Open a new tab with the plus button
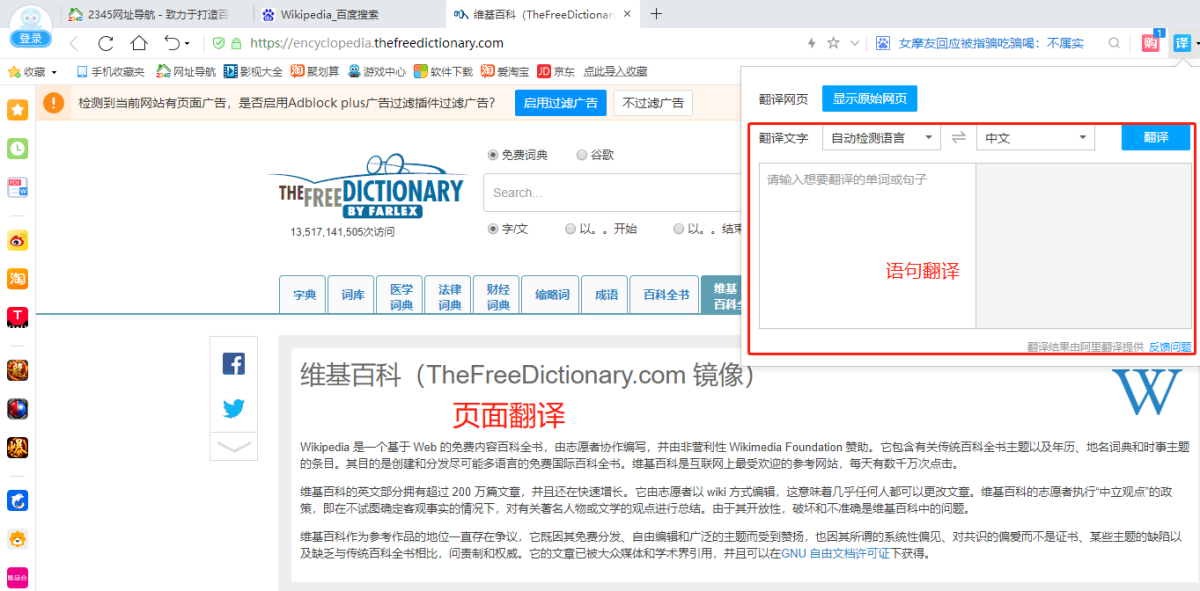Screen dimensions: 1200x591 pos(657,13)
